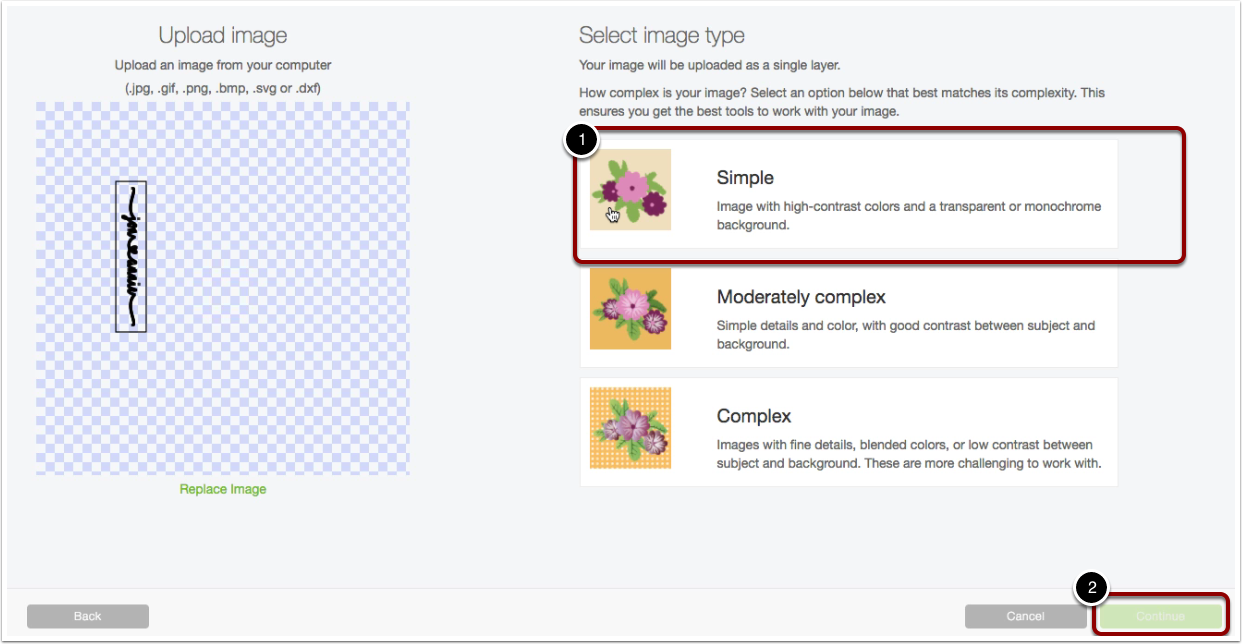This screenshot has width=1242, height=644.
Task: Click the Moderately complex flower thumbnail
Action: [x=630, y=308]
